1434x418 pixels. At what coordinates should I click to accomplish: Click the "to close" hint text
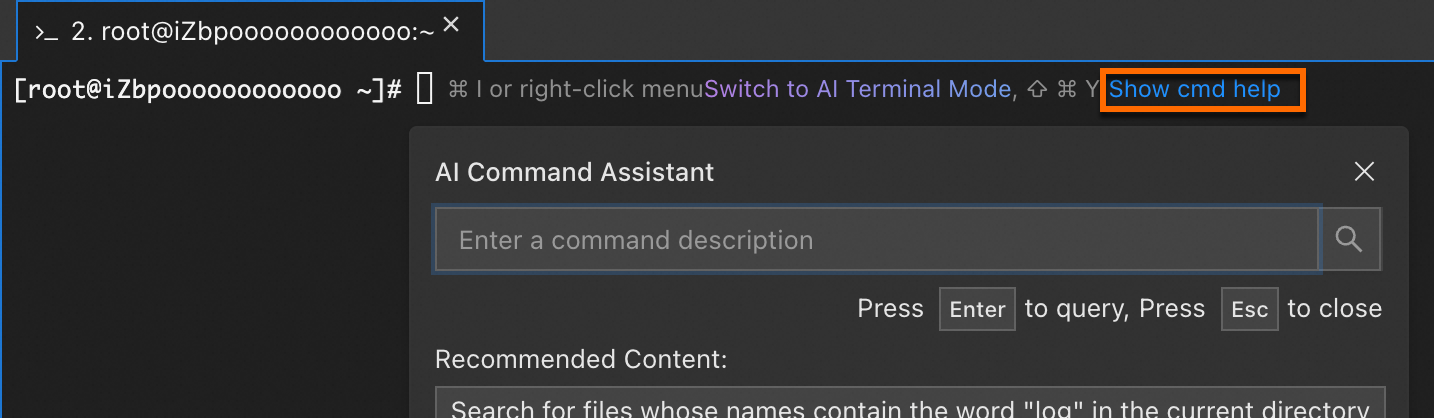(x=1334, y=309)
